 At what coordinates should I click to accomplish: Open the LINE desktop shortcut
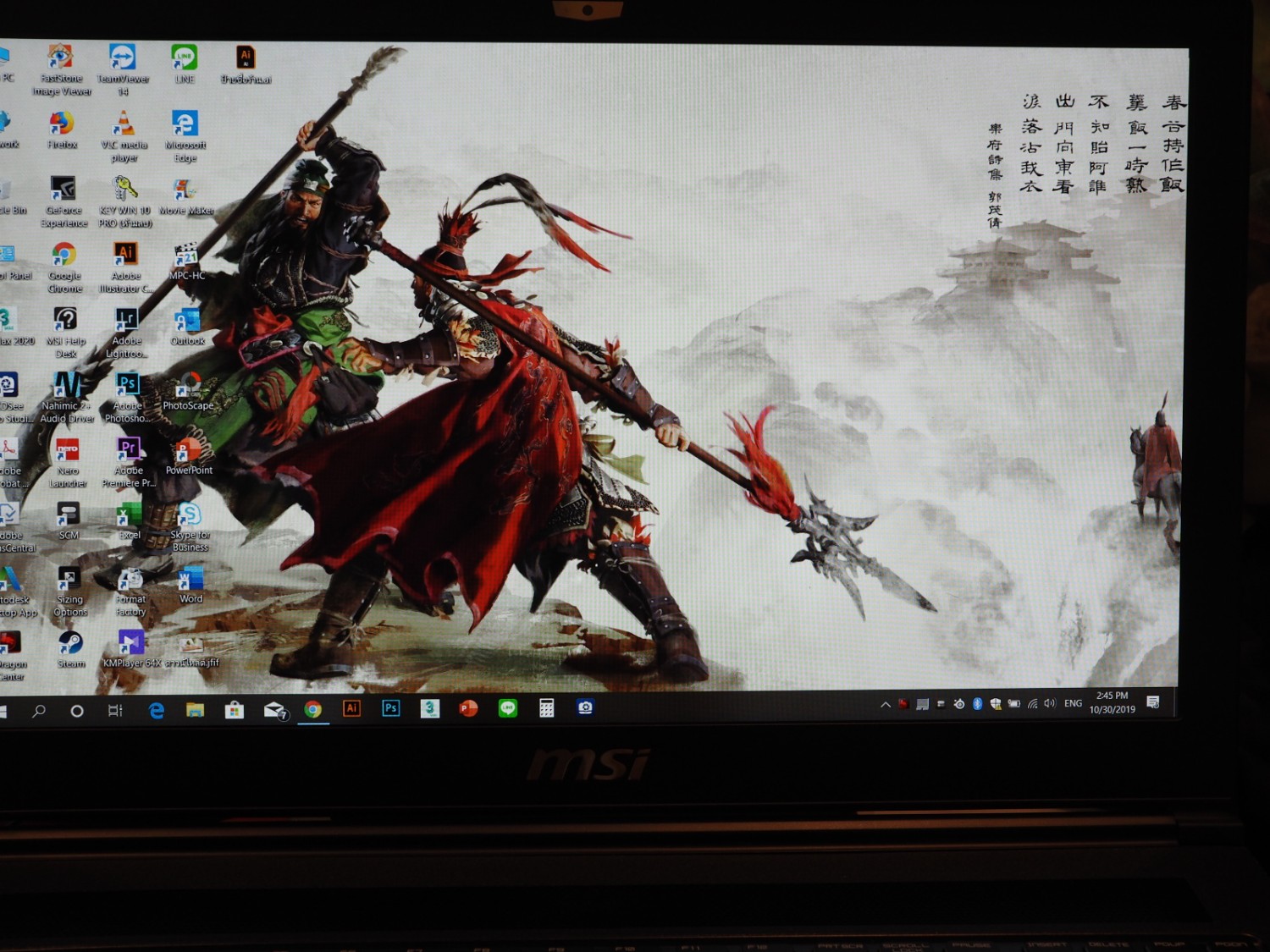pos(185,64)
